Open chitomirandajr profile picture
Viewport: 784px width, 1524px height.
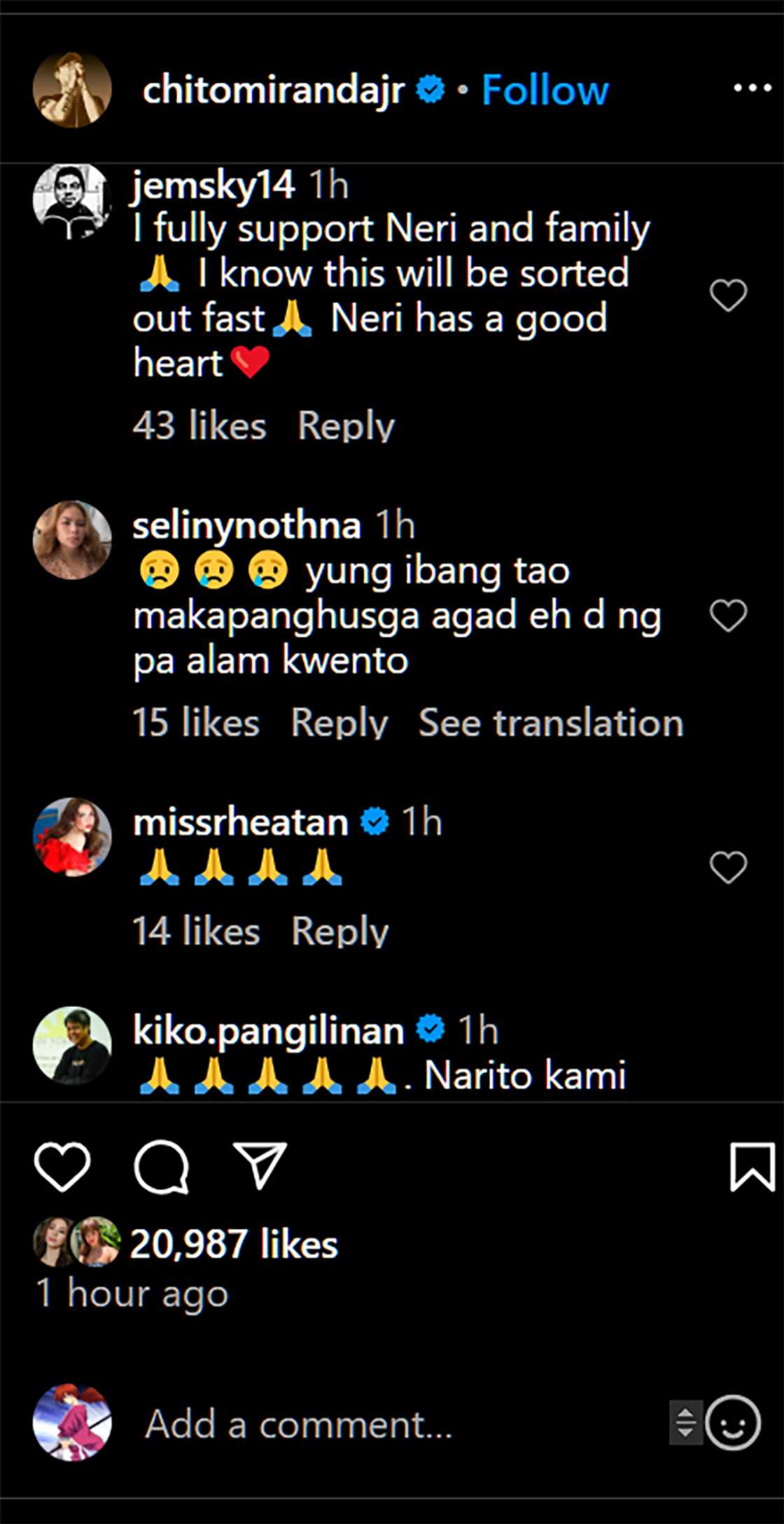72,89
